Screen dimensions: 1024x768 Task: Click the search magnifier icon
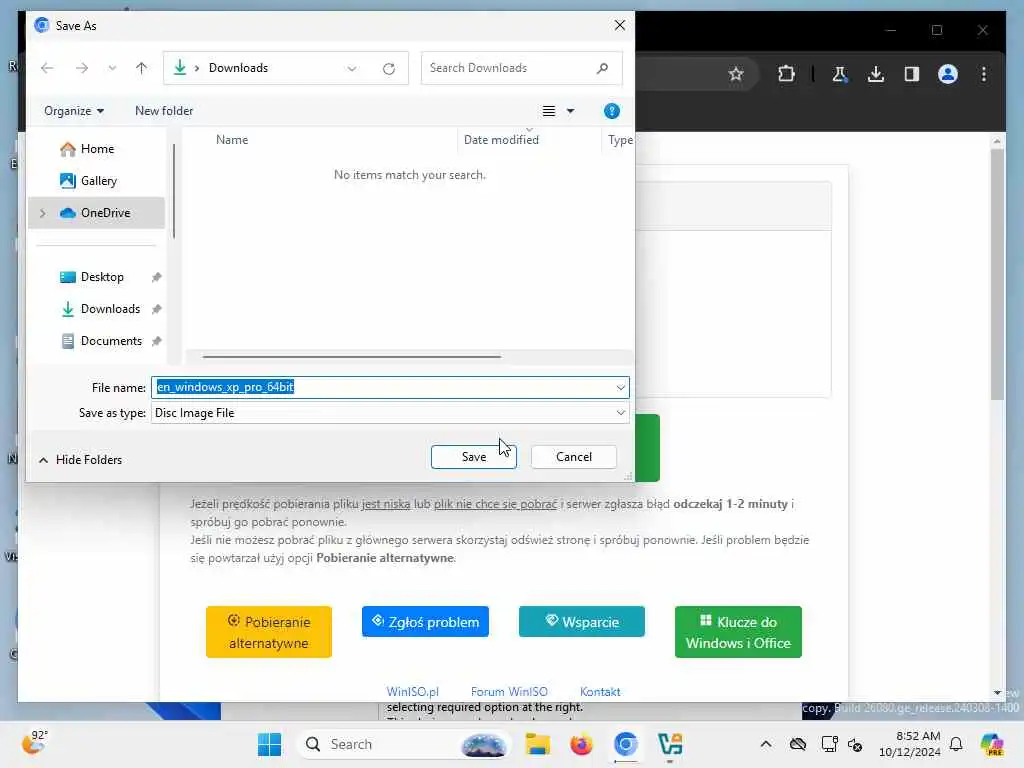pyautogui.click(x=602, y=68)
